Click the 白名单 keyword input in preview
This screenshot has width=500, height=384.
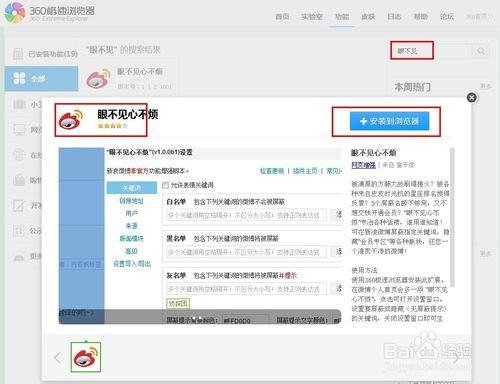(246, 215)
